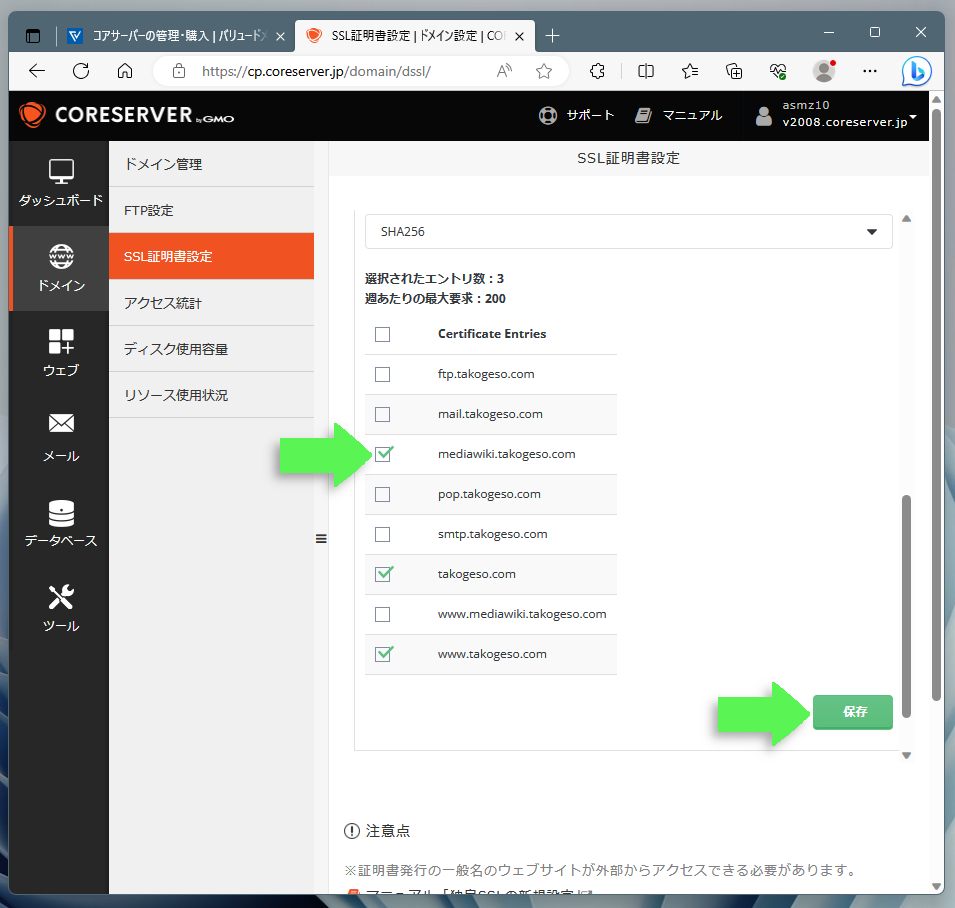Check the smtp.takogeso.com checkbox
This screenshot has width=955, height=908.
tap(382, 534)
